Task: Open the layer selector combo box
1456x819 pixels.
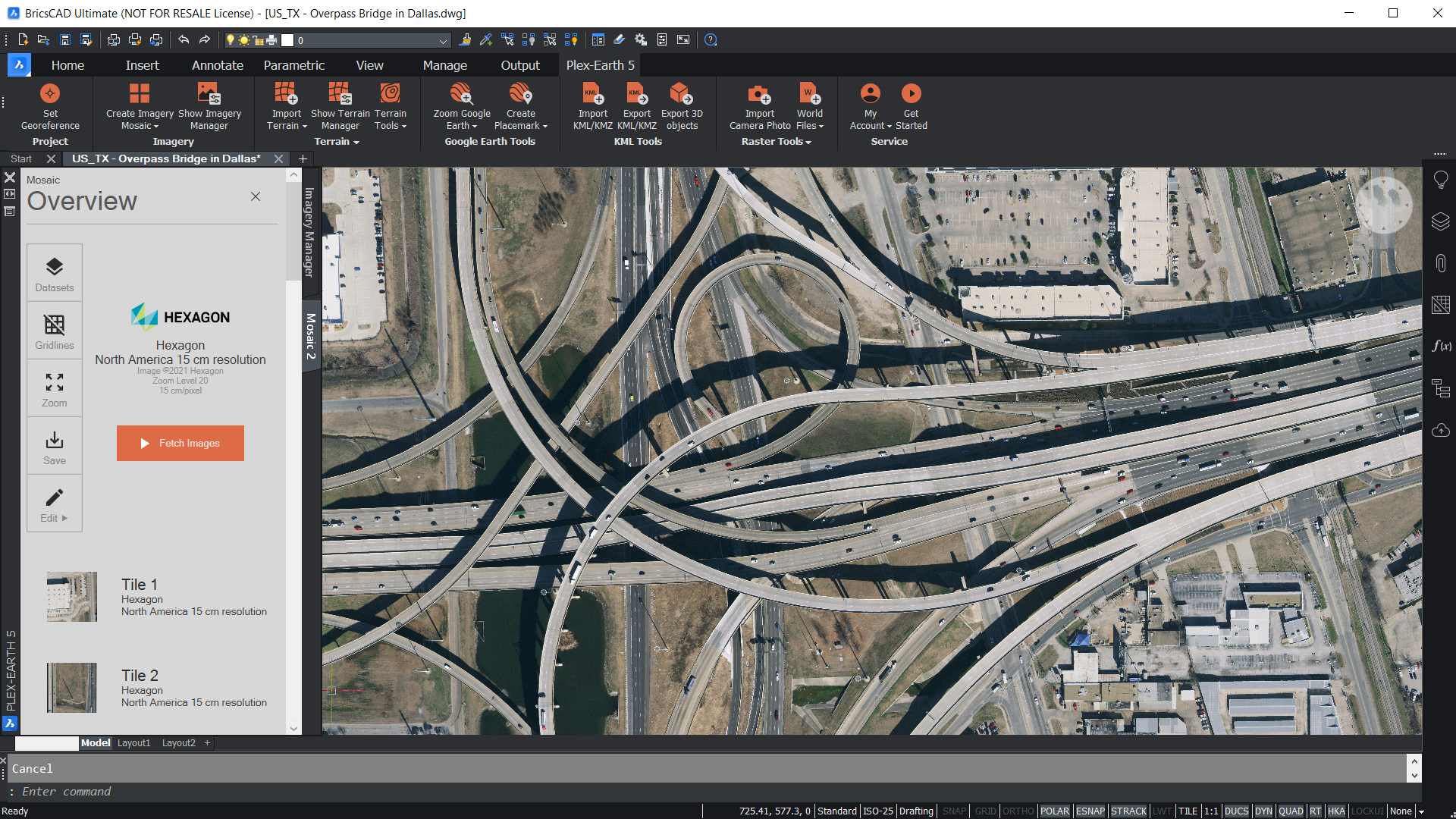Action: (443, 40)
